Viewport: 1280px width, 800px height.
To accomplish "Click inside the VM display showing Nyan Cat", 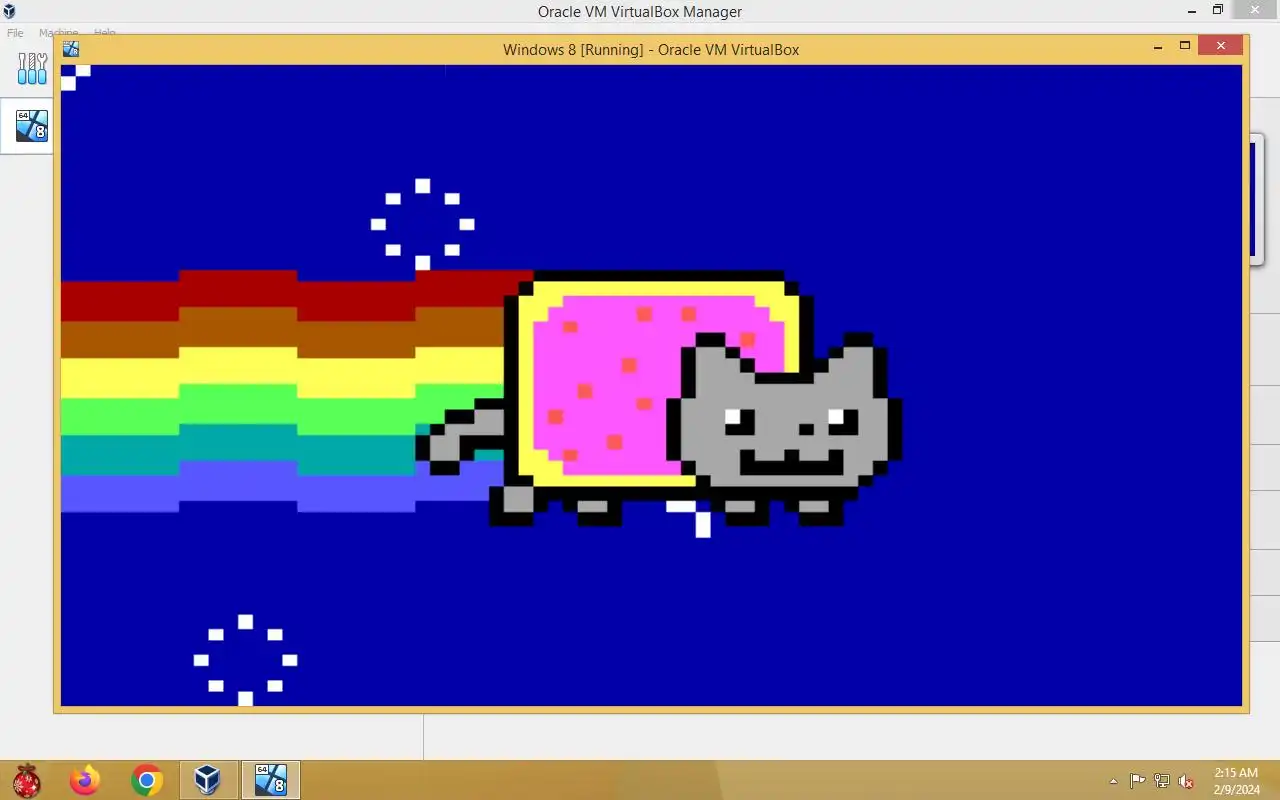I will tap(651, 386).
